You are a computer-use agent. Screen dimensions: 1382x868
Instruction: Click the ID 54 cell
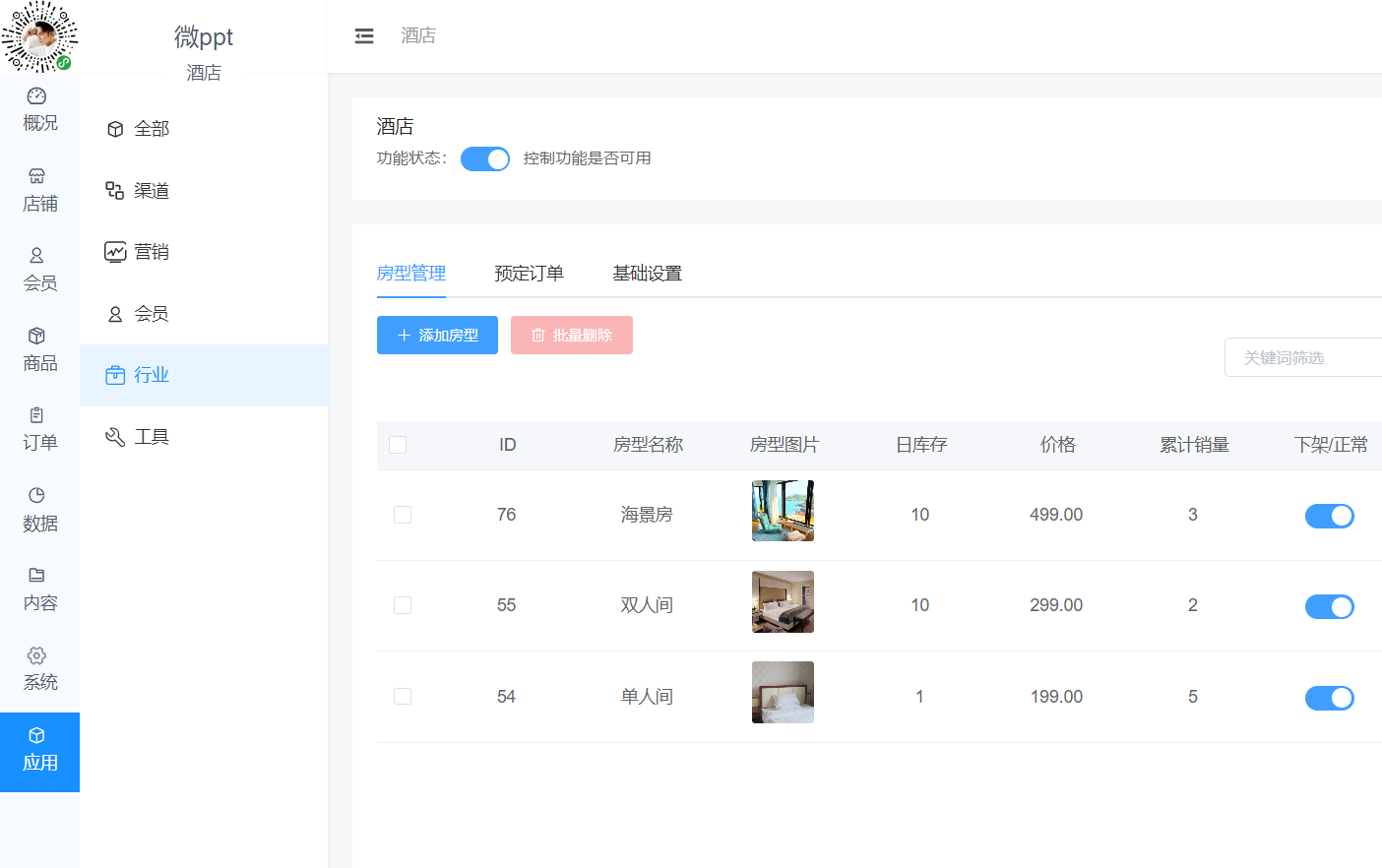[x=507, y=697]
